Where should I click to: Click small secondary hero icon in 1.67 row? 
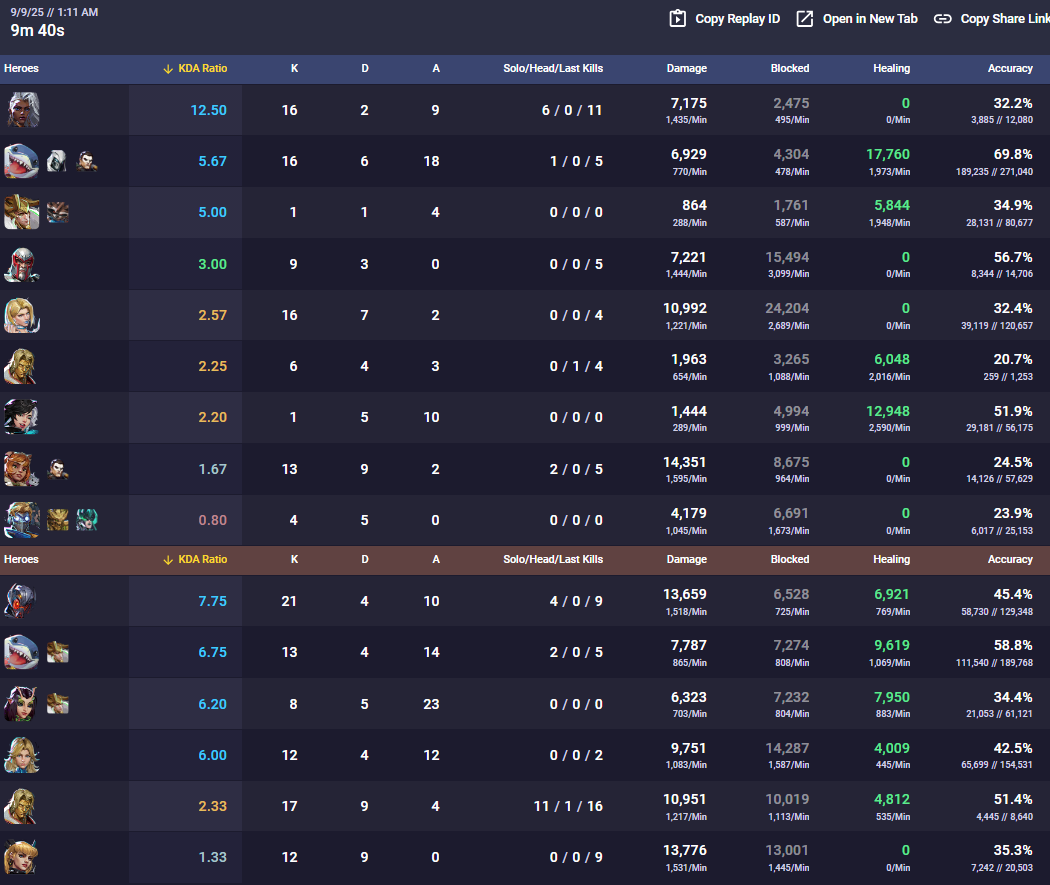[x=58, y=469]
